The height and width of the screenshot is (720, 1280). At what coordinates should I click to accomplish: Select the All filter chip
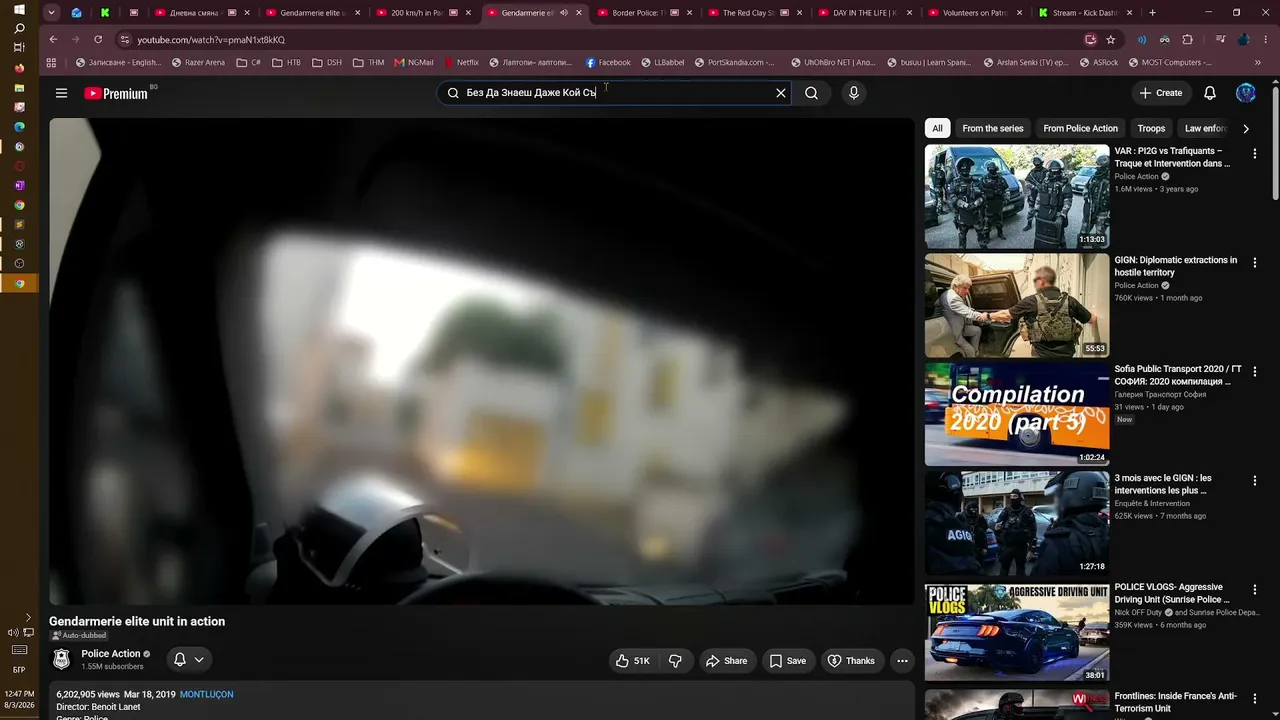(x=937, y=128)
